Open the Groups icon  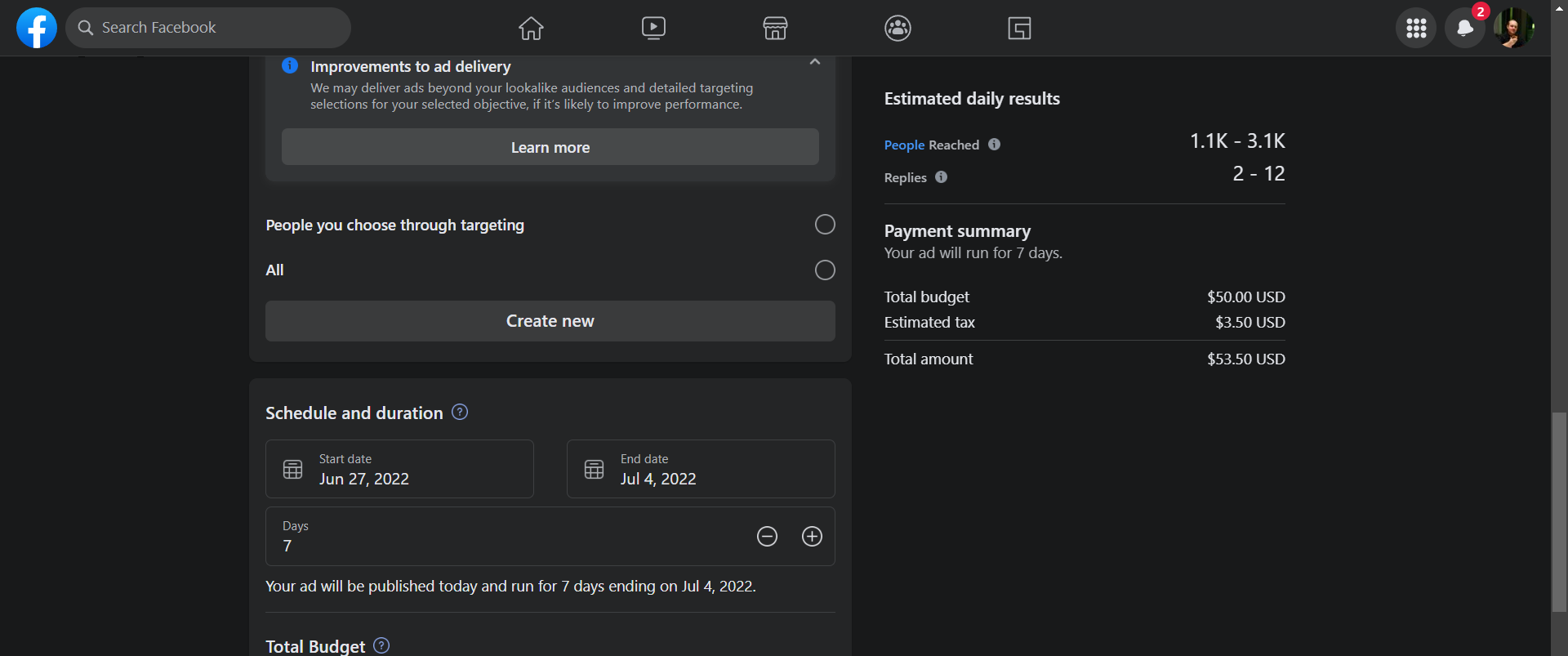pos(898,29)
